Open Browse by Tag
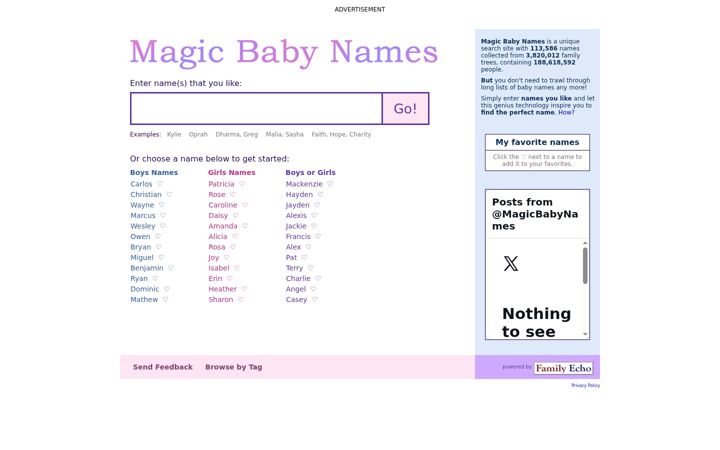Image resolution: width=720 pixels, height=450 pixels. coord(234,367)
